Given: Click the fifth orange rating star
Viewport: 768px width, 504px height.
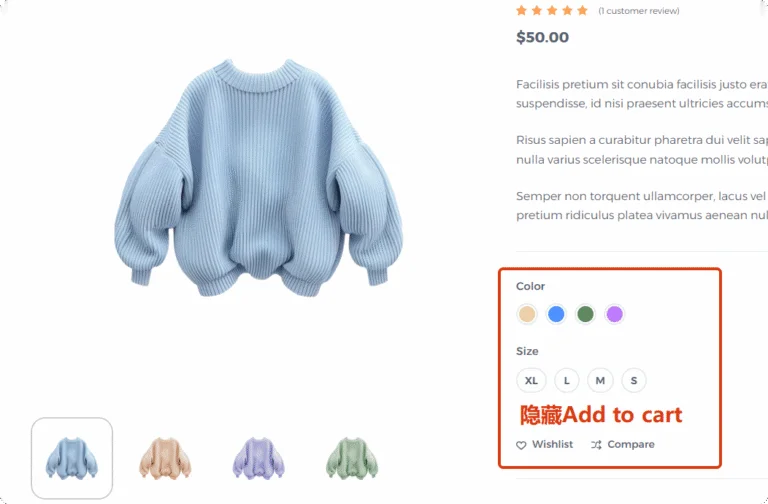Looking at the screenshot, I should tap(582, 10).
